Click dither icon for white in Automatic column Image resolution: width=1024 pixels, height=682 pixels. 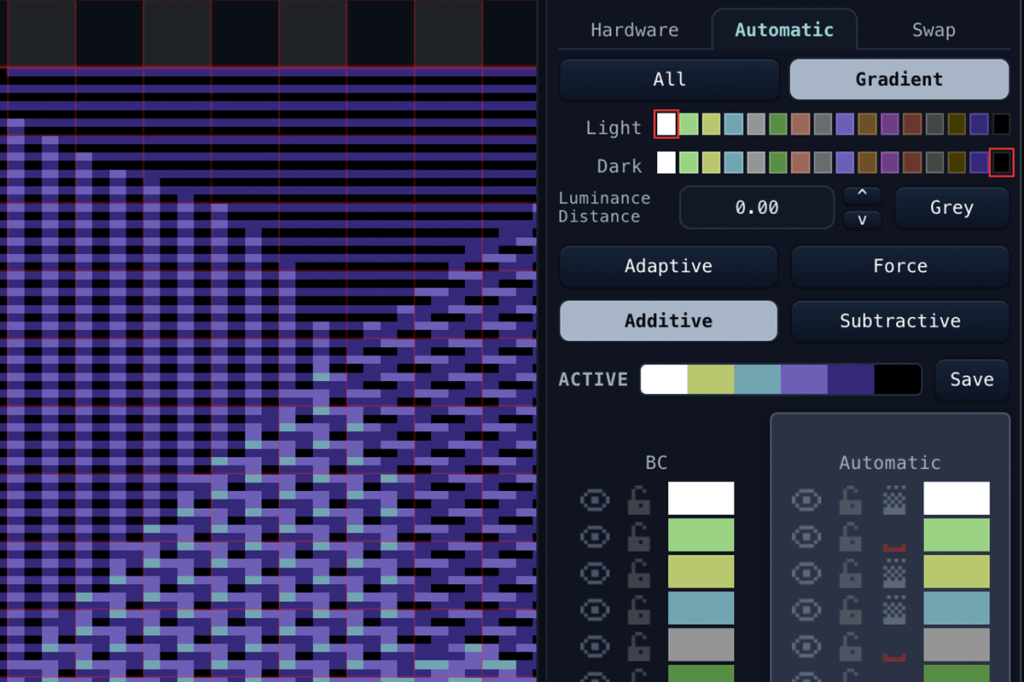(894, 500)
